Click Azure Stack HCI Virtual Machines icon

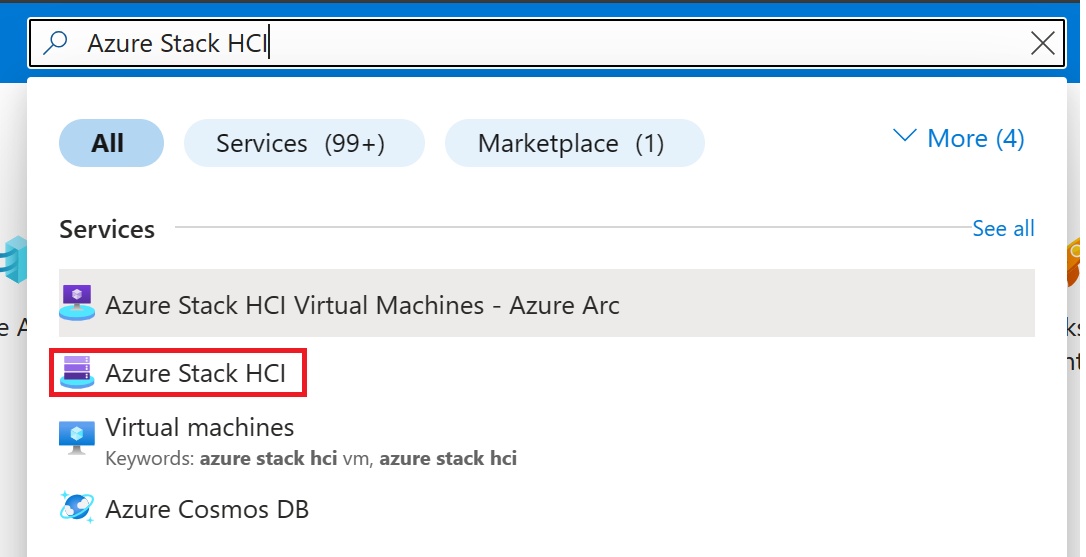(77, 303)
